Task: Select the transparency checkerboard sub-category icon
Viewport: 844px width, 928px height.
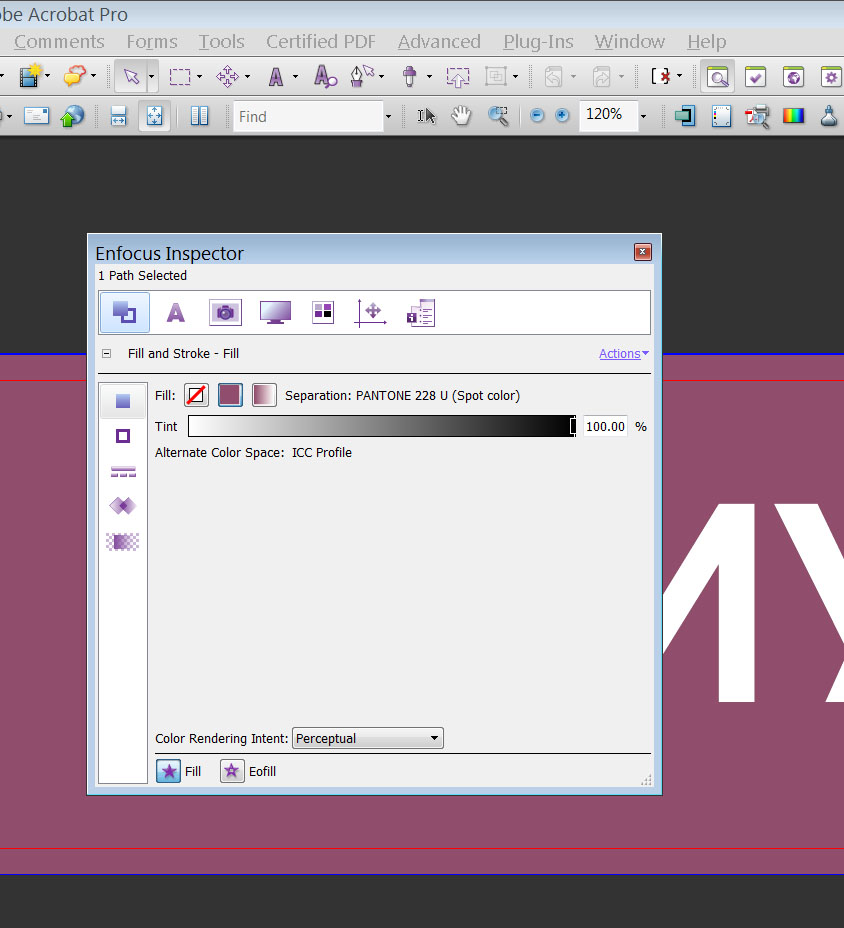Action: click(123, 542)
